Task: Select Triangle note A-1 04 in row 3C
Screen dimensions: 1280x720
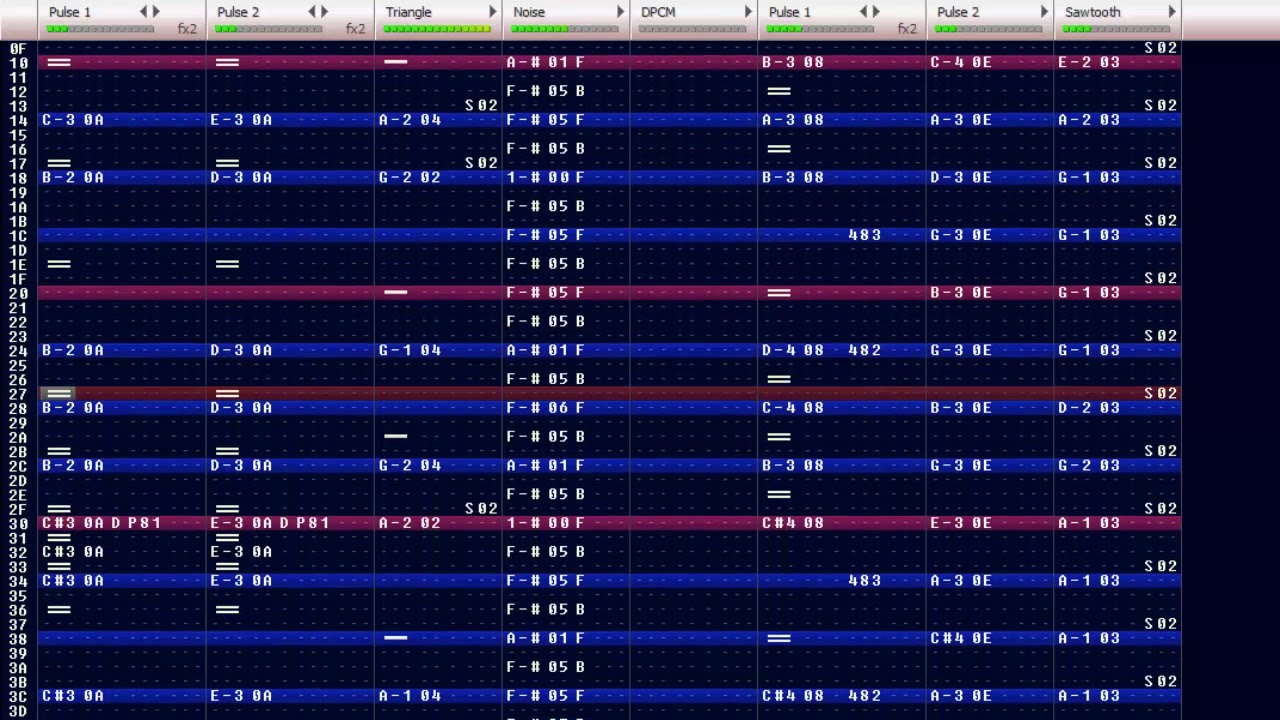Action: pos(410,696)
